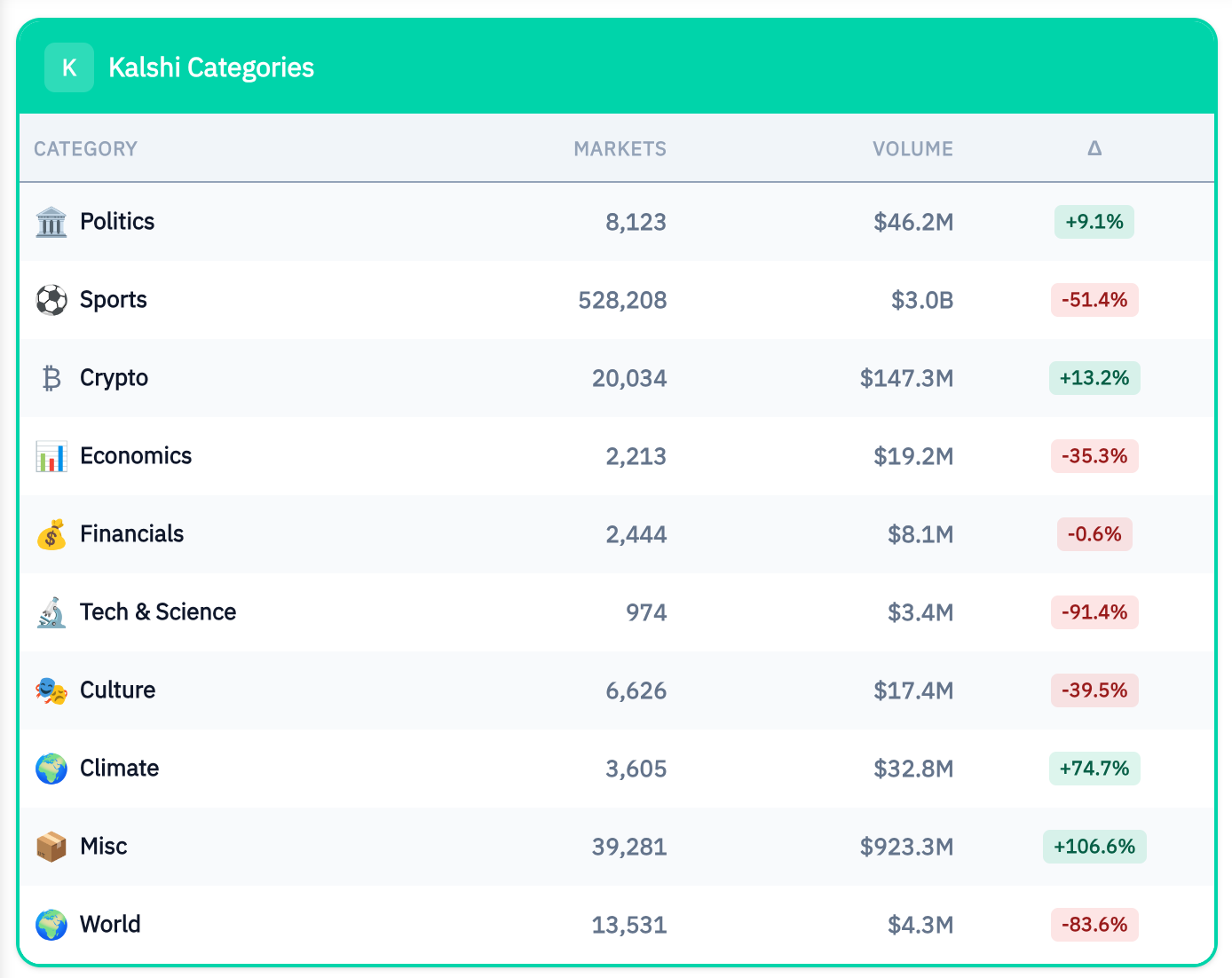The width and height of the screenshot is (1232, 978).
Task: Open the Crypto category link
Action: point(114,378)
